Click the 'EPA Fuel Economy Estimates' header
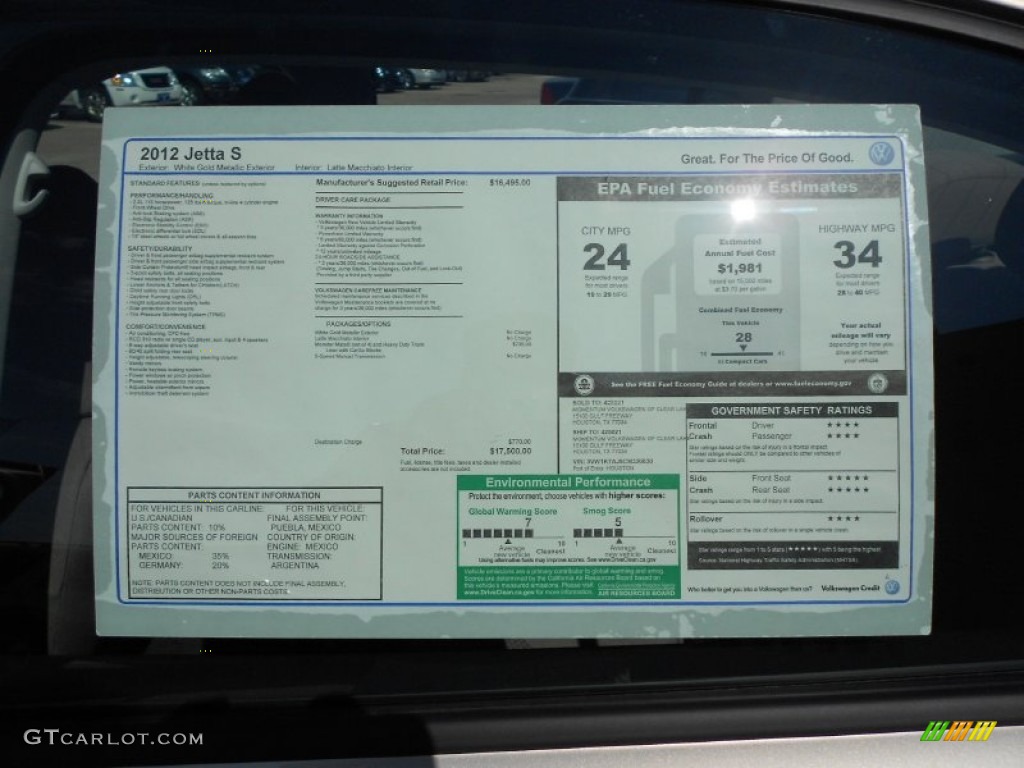Image resolution: width=1024 pixels, height=768 pixels. [727, 187]
